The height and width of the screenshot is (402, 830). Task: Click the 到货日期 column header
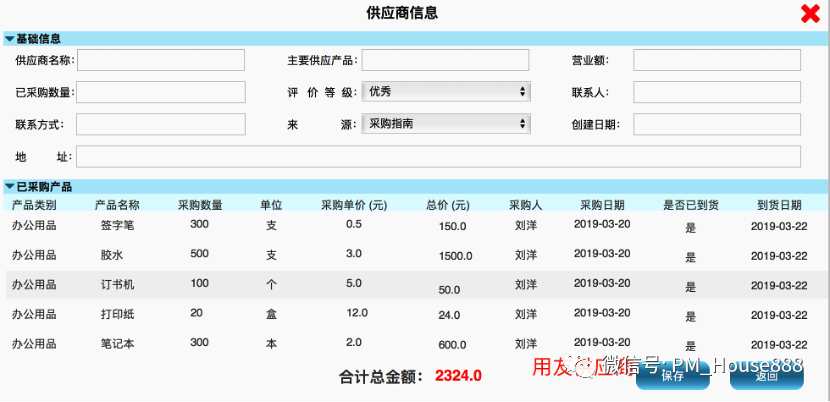pyautogui.click(x=778, y=205)
